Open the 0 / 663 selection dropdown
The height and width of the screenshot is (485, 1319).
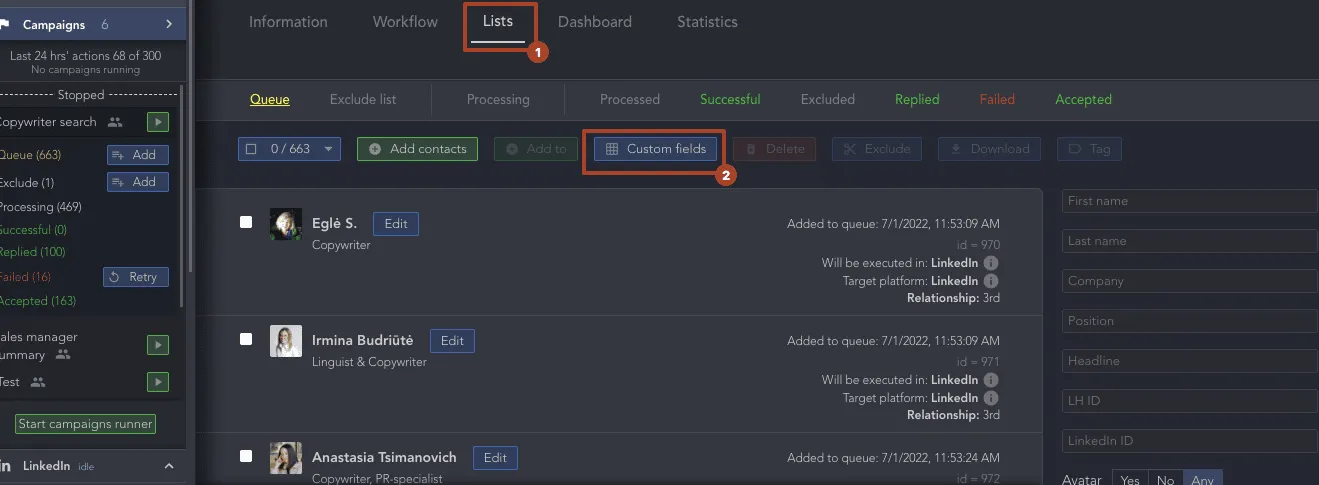tap(290, 149)
